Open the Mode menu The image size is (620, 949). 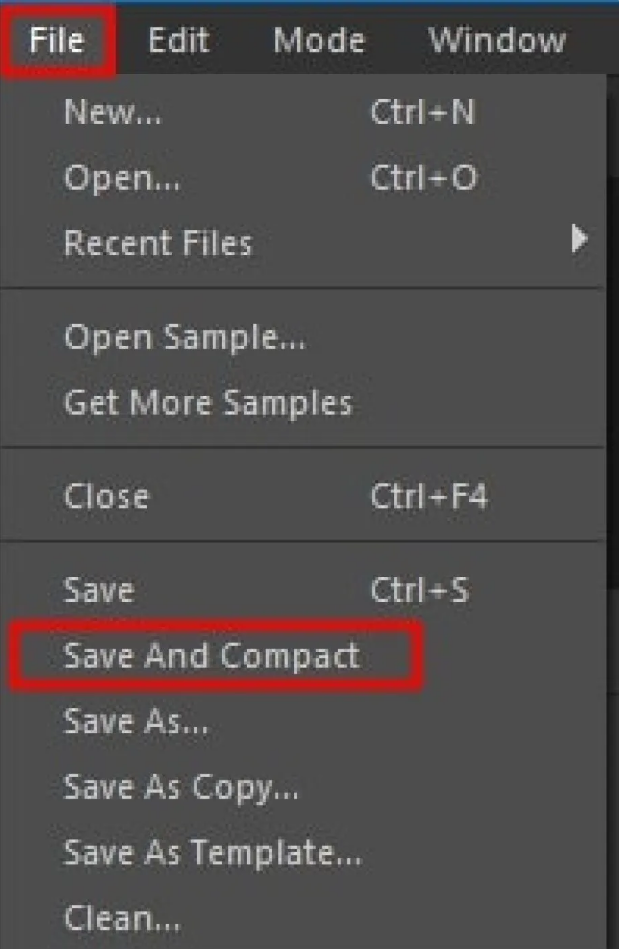pos(319,41)
